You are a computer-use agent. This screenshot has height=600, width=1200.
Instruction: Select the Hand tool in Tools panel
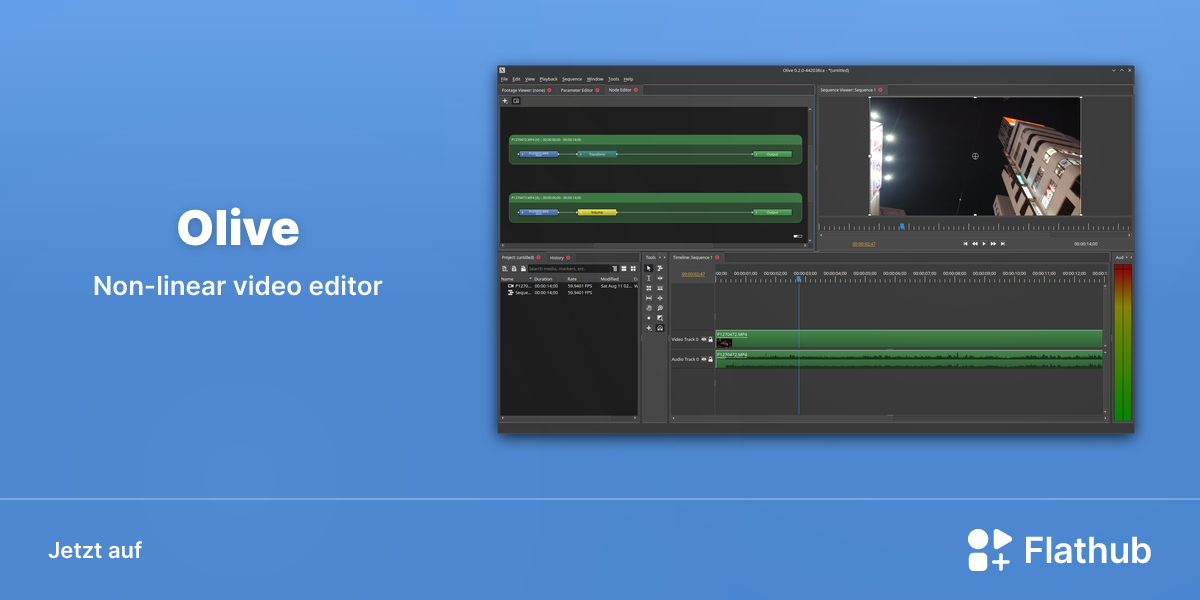click(649, 308)
